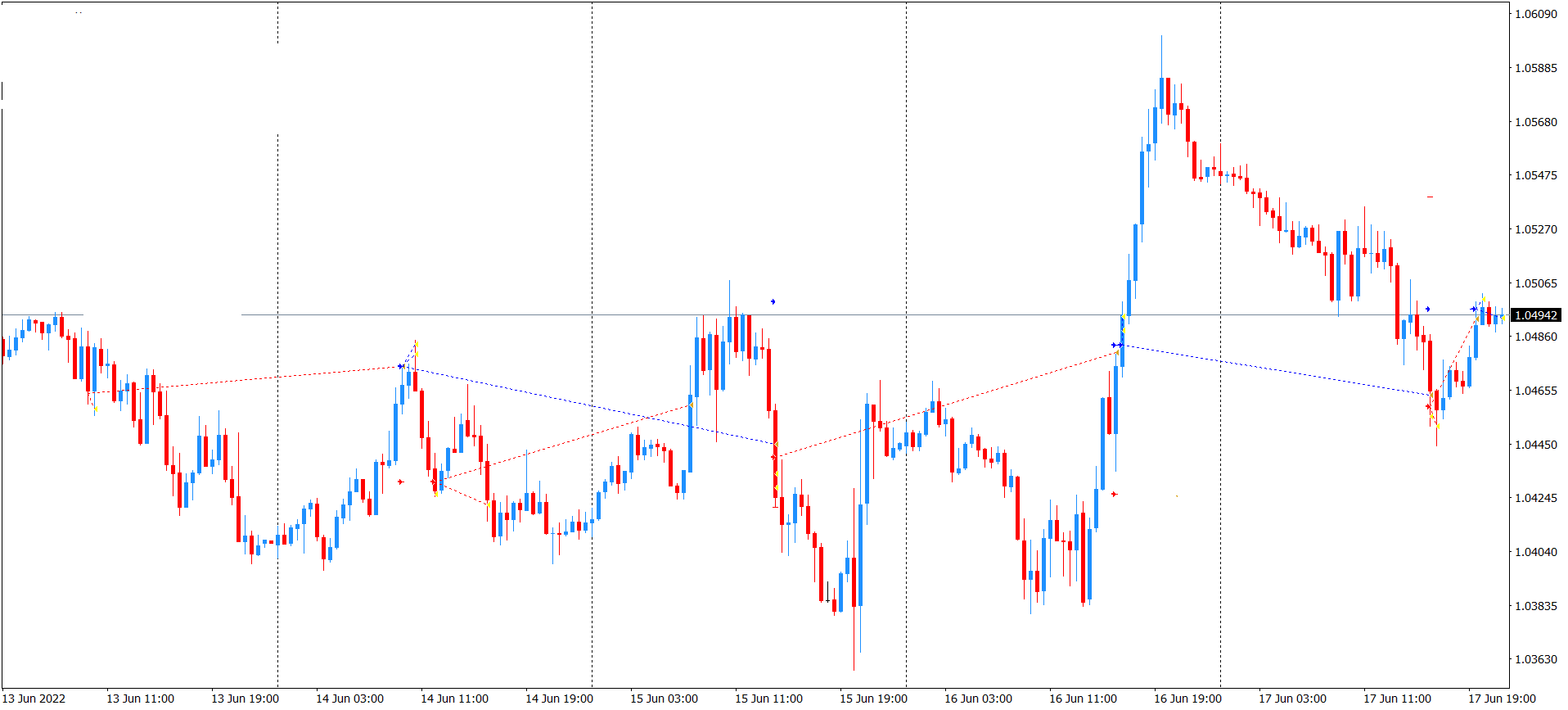The image size is (1568, 710).
Task: Select the 1.03835 price level value
Action: coord(1536,606)
